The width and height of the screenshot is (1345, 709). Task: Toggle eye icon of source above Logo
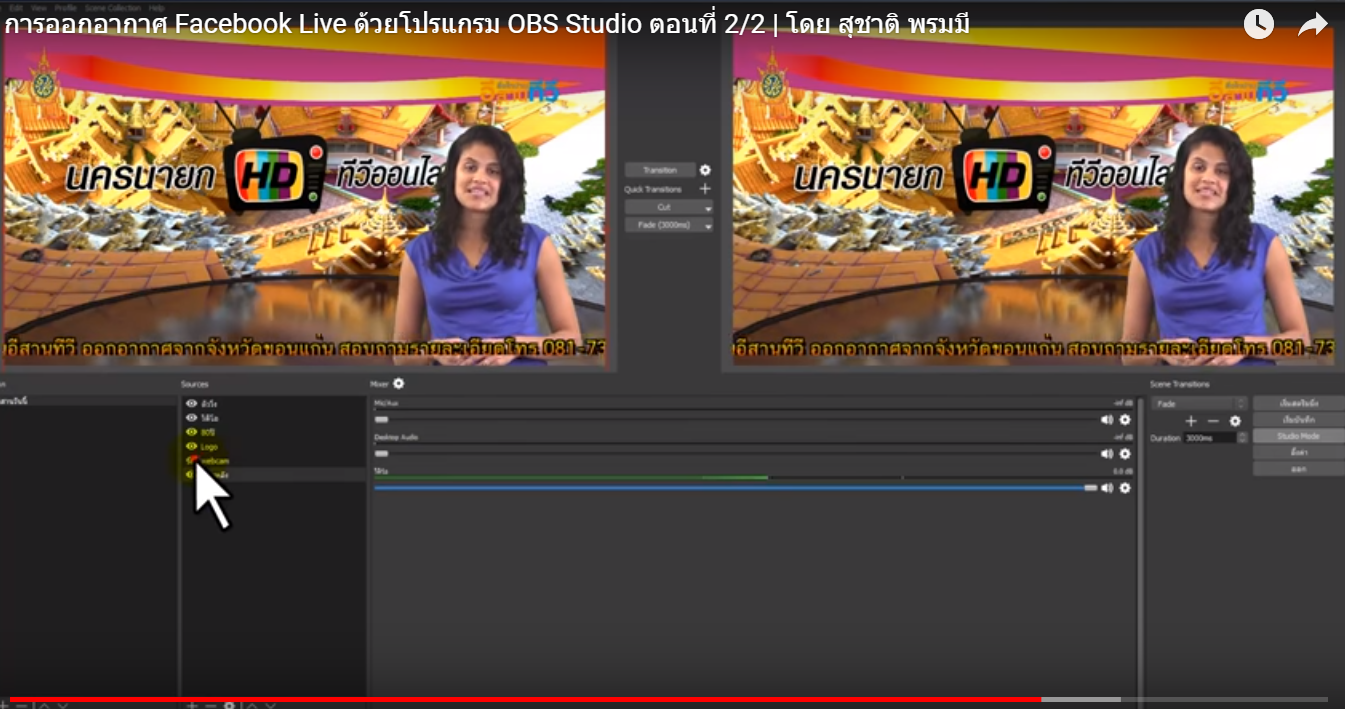(192, 431)
